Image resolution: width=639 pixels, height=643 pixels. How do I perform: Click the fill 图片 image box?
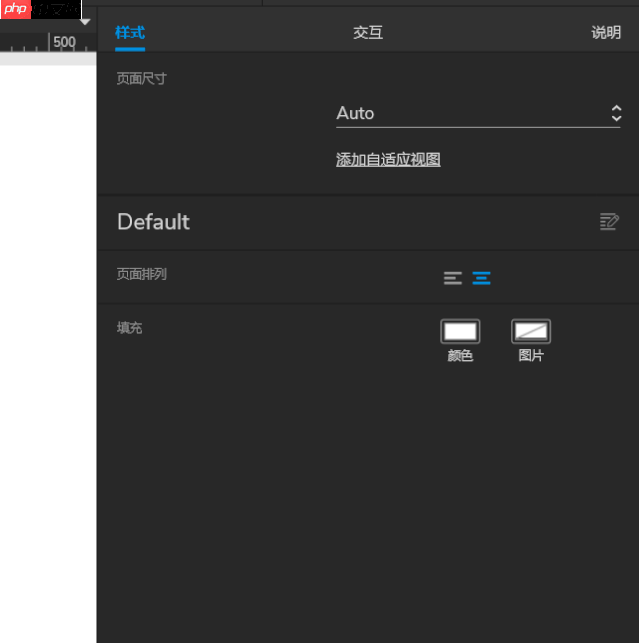tap(531, 331)
